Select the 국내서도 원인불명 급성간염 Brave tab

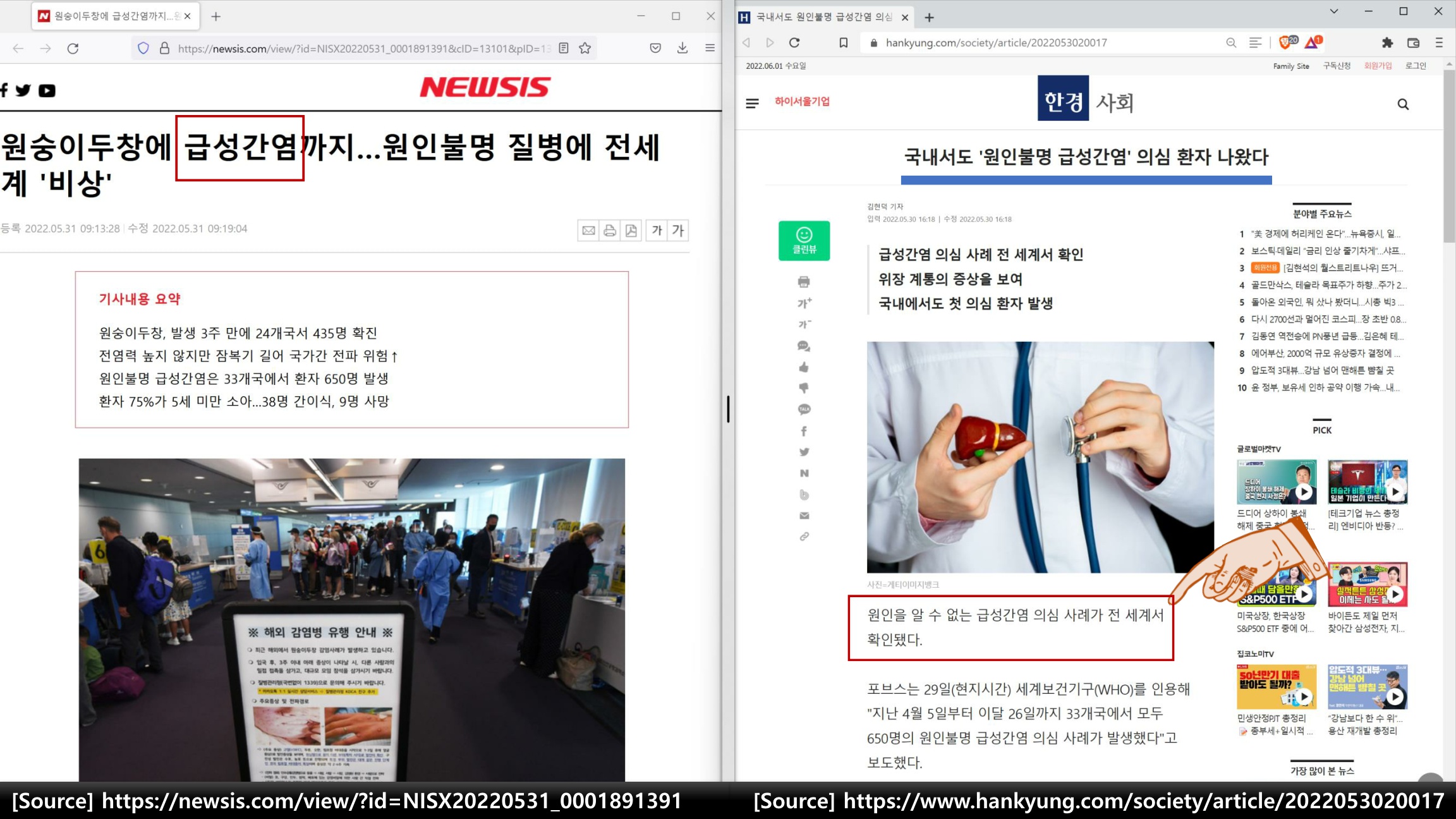pyautogui.click(x=824, y=17)
